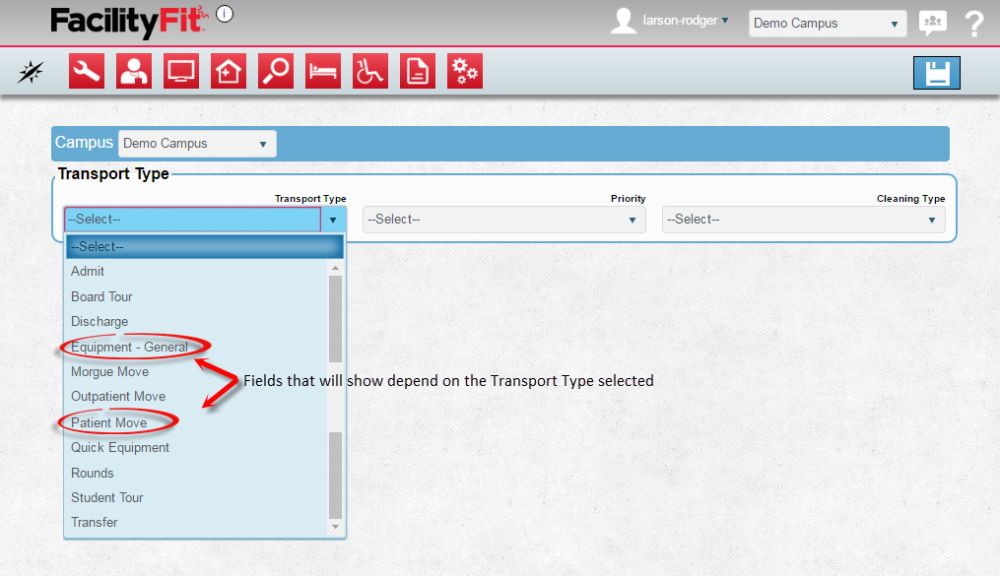Image resolution: width=1000 pixels, height=576 pixels.
Task: Click the info circle beside FacilityFit logo
Action: click(x=225, y=13)
